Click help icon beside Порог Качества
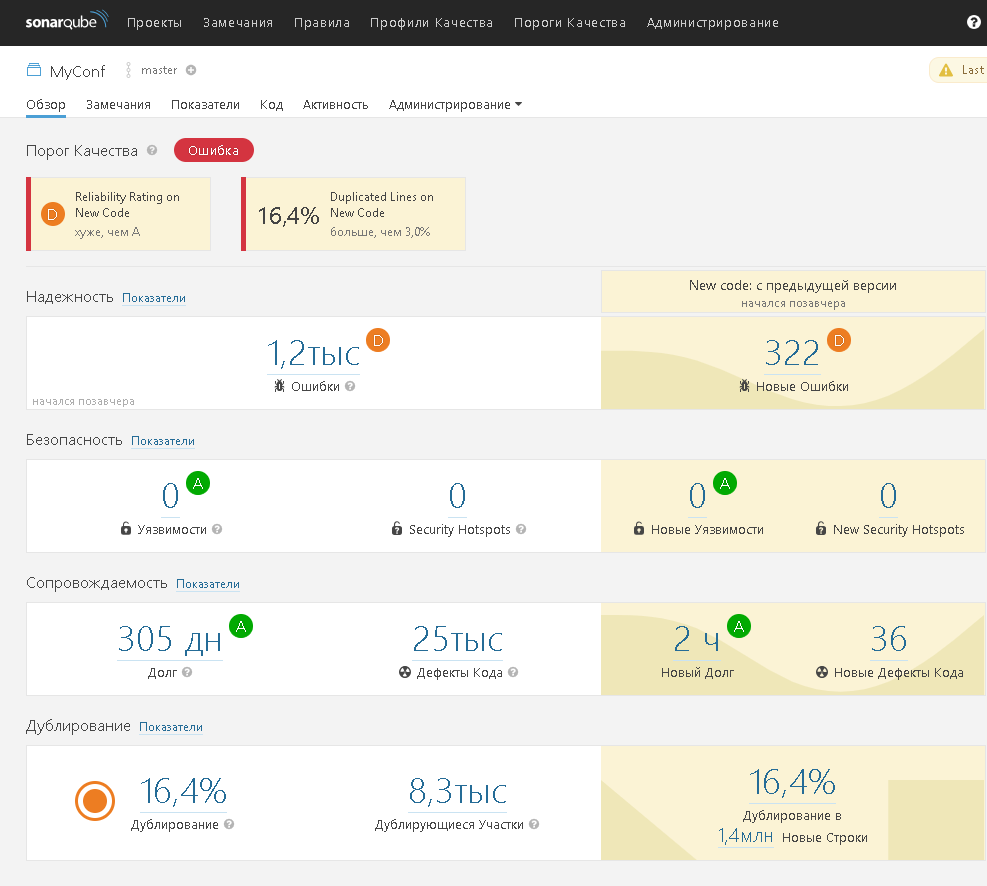 coord(152,150)
